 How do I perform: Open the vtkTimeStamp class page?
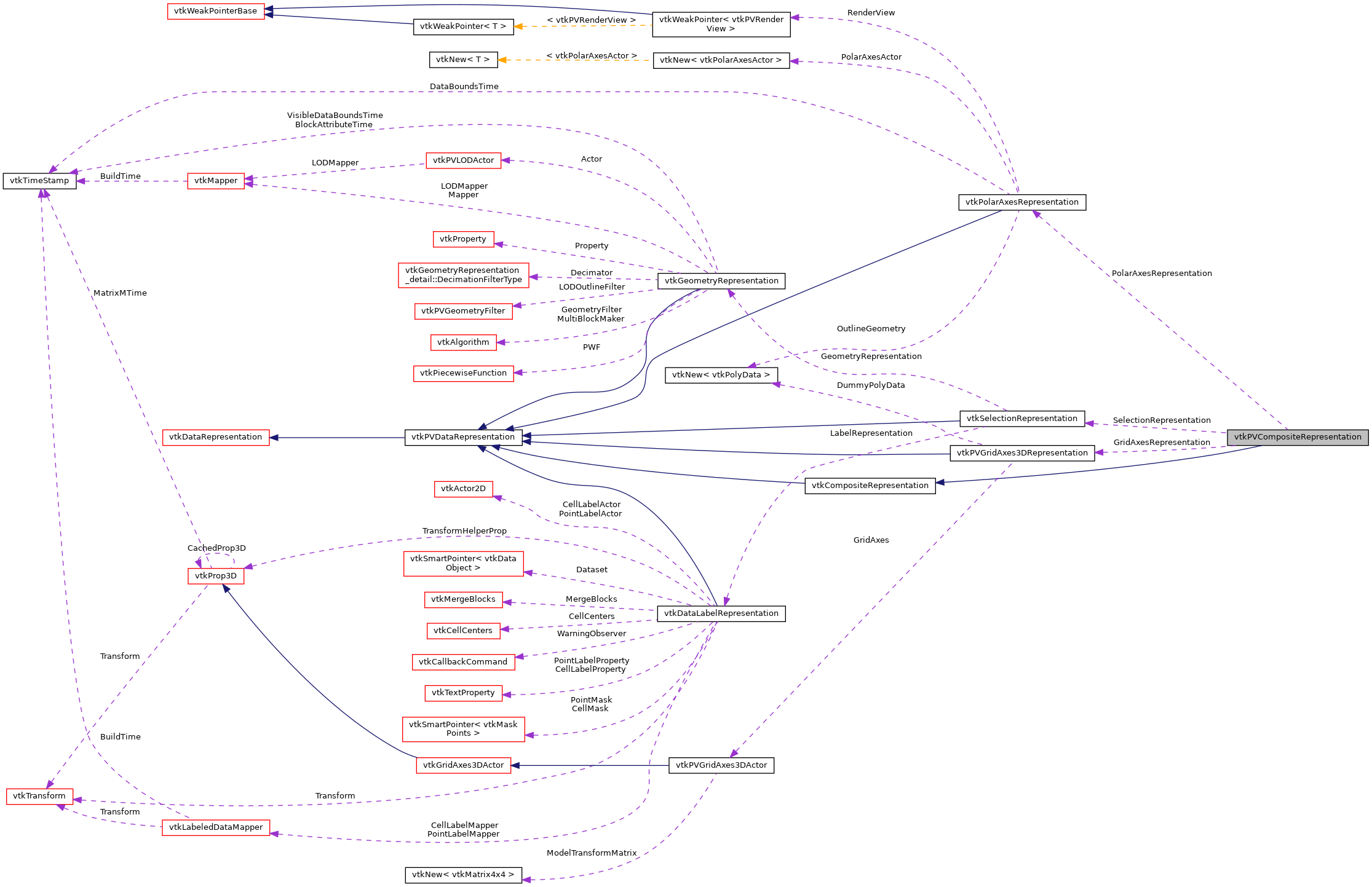(41, 180)
